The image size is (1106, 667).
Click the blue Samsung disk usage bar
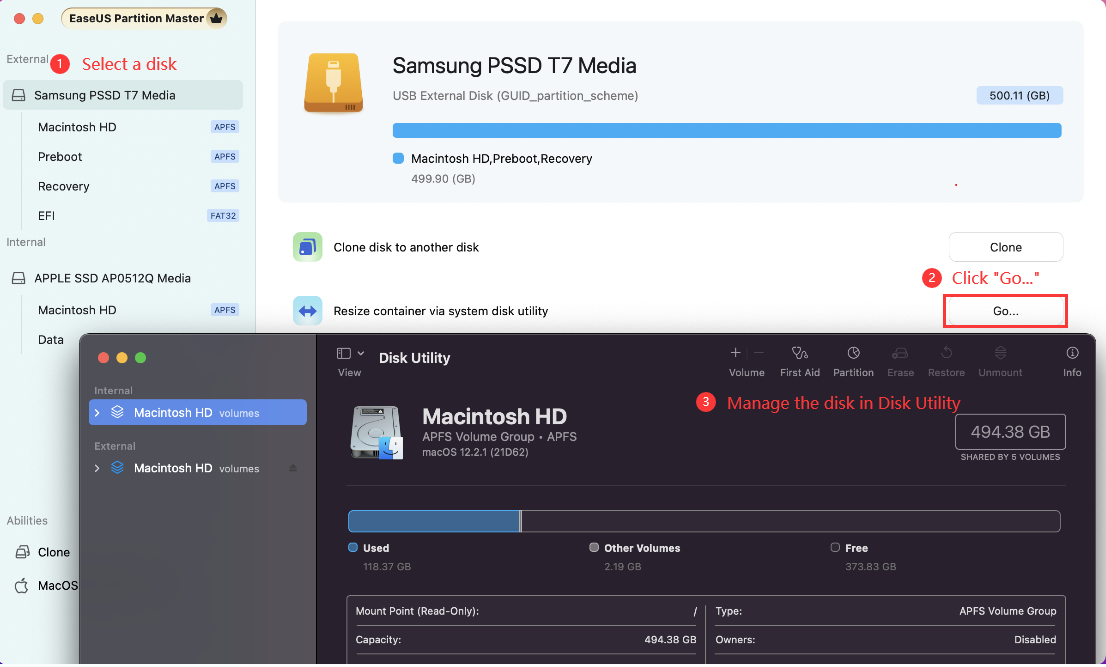tap(726, 130)
